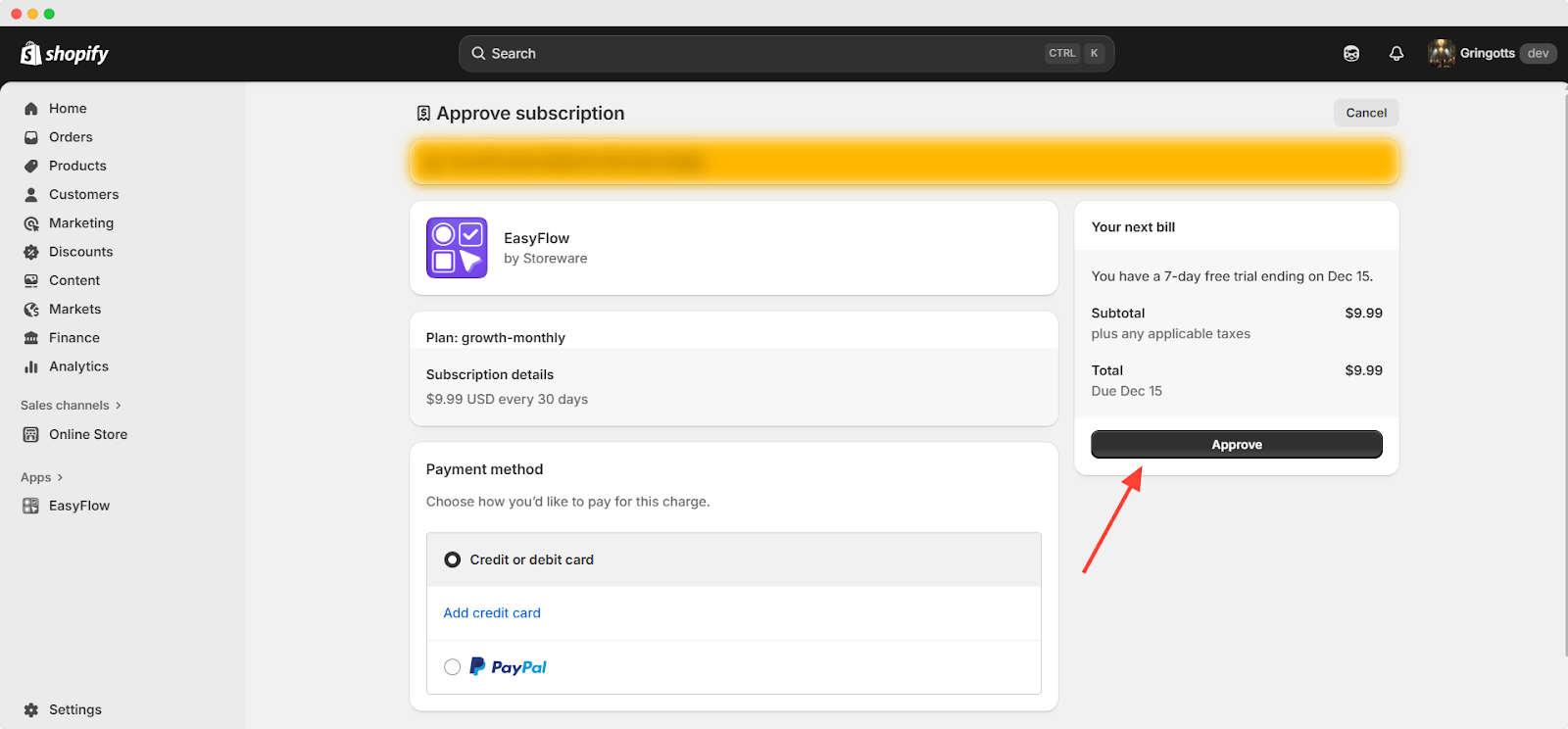This screenshot has width=1568, height=729.
Task: Click the Subtotal $9.99 amount
Action: click(x=1363, y=314)
